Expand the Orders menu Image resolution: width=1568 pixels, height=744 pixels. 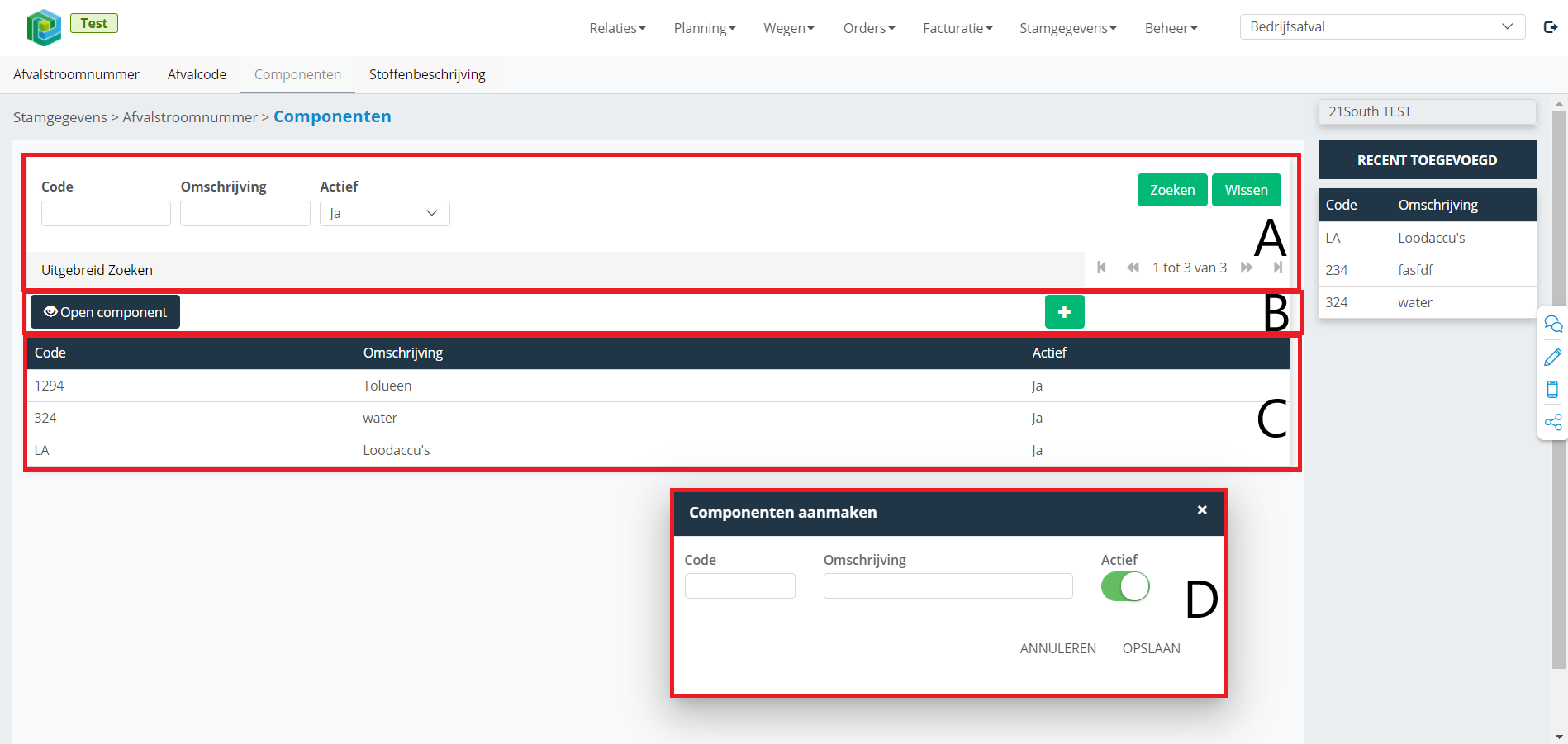pyautogui.click(x=869, y=28)
